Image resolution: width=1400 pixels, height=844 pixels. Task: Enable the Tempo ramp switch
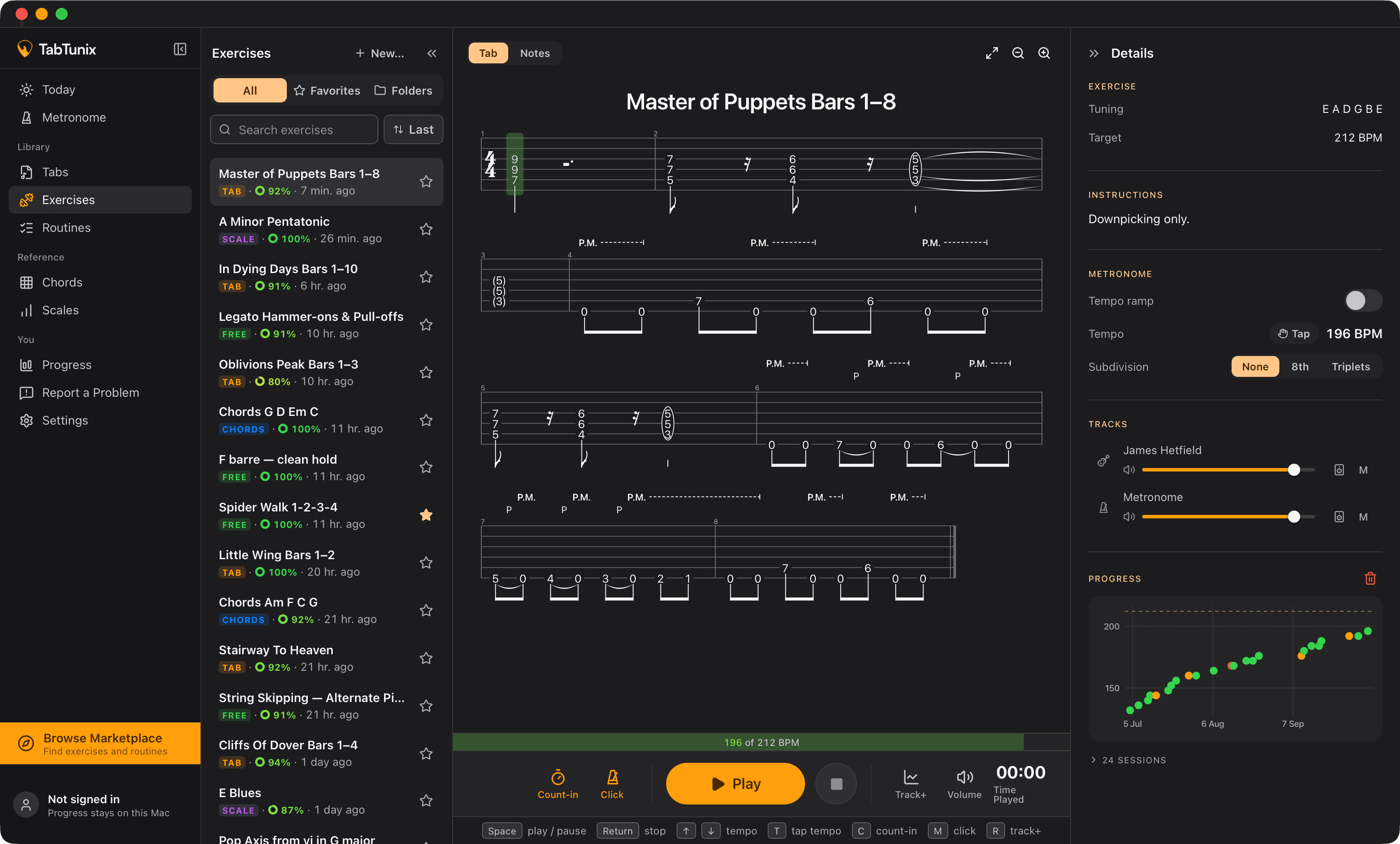click(1363, 301)
